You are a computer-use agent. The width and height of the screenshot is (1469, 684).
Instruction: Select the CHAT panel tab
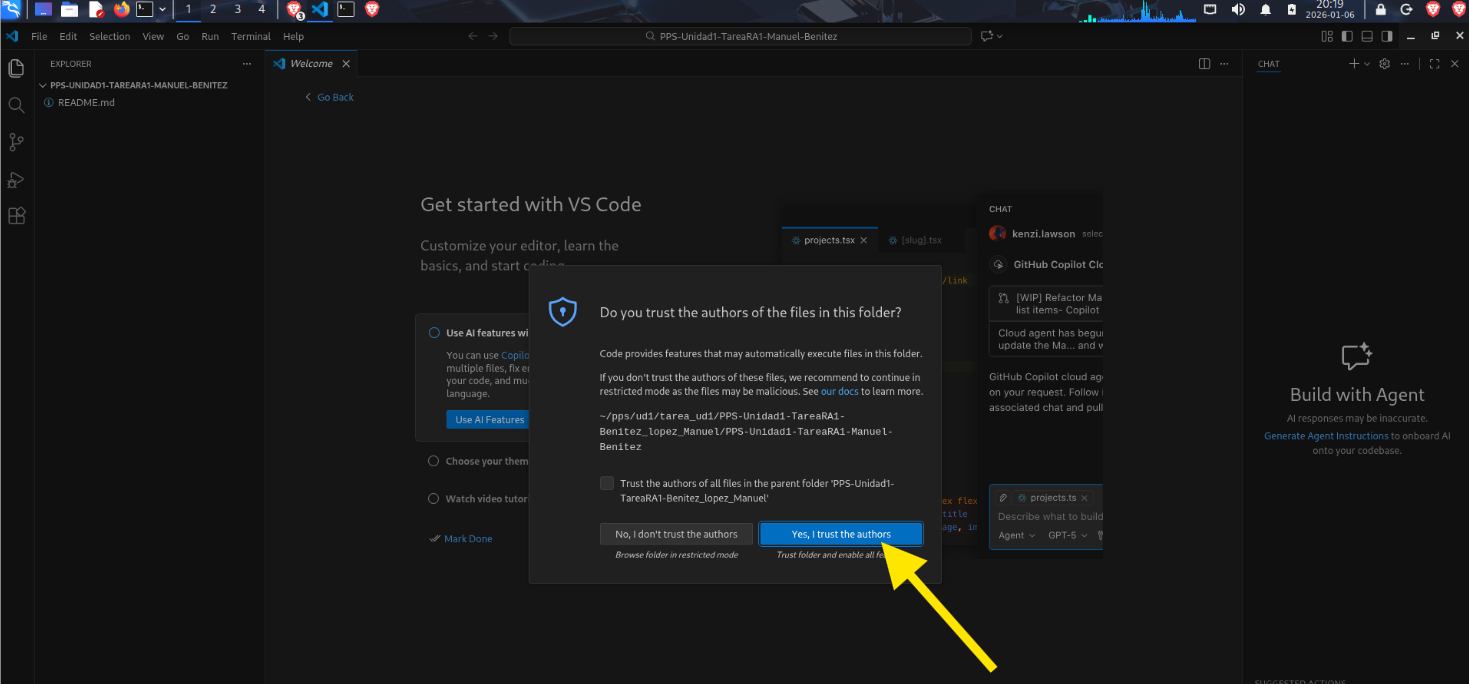1268,64
